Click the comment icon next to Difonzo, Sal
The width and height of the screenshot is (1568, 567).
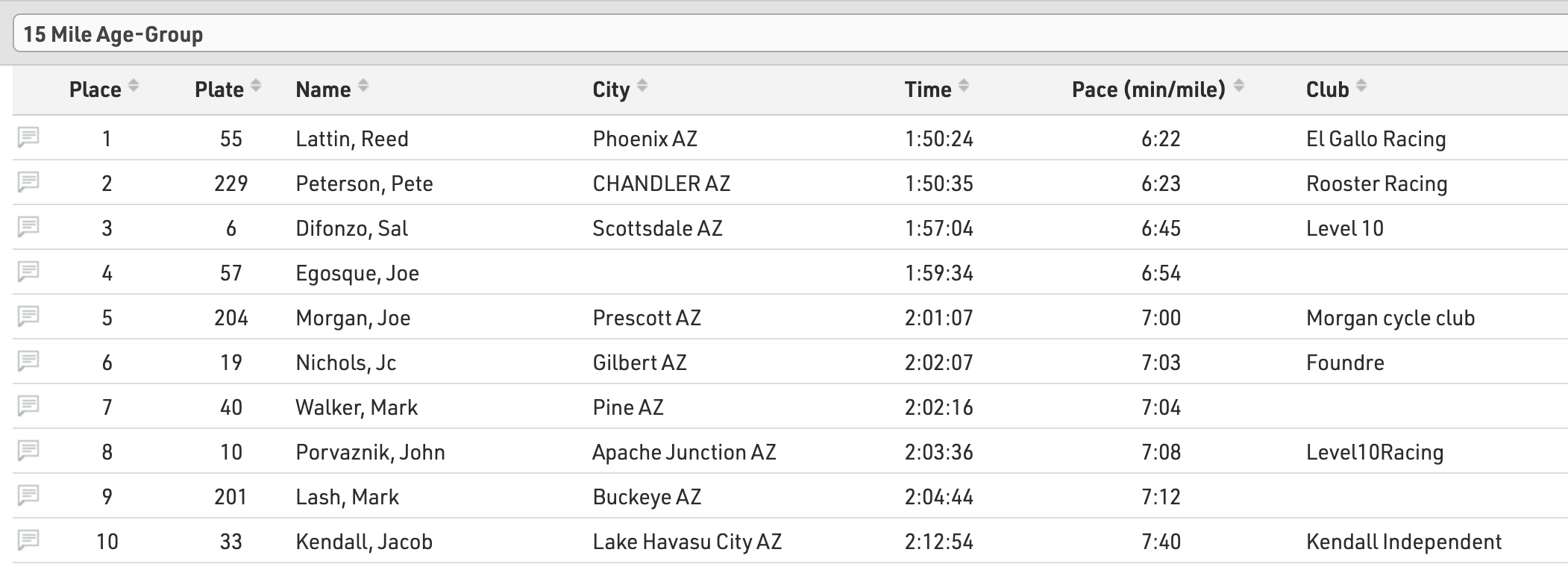[28, 227]
